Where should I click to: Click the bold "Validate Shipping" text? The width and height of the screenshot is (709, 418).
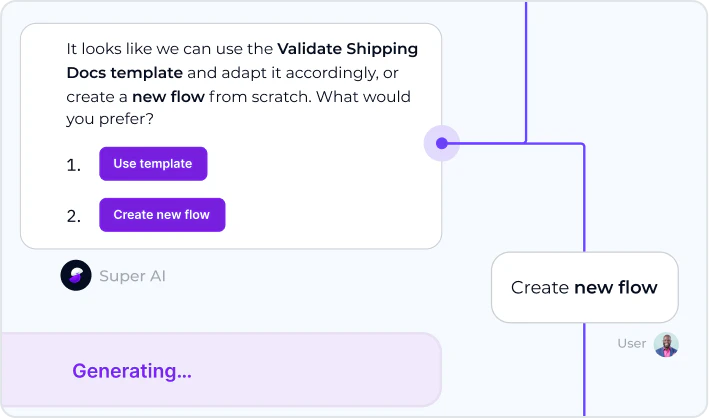[347, 48]
